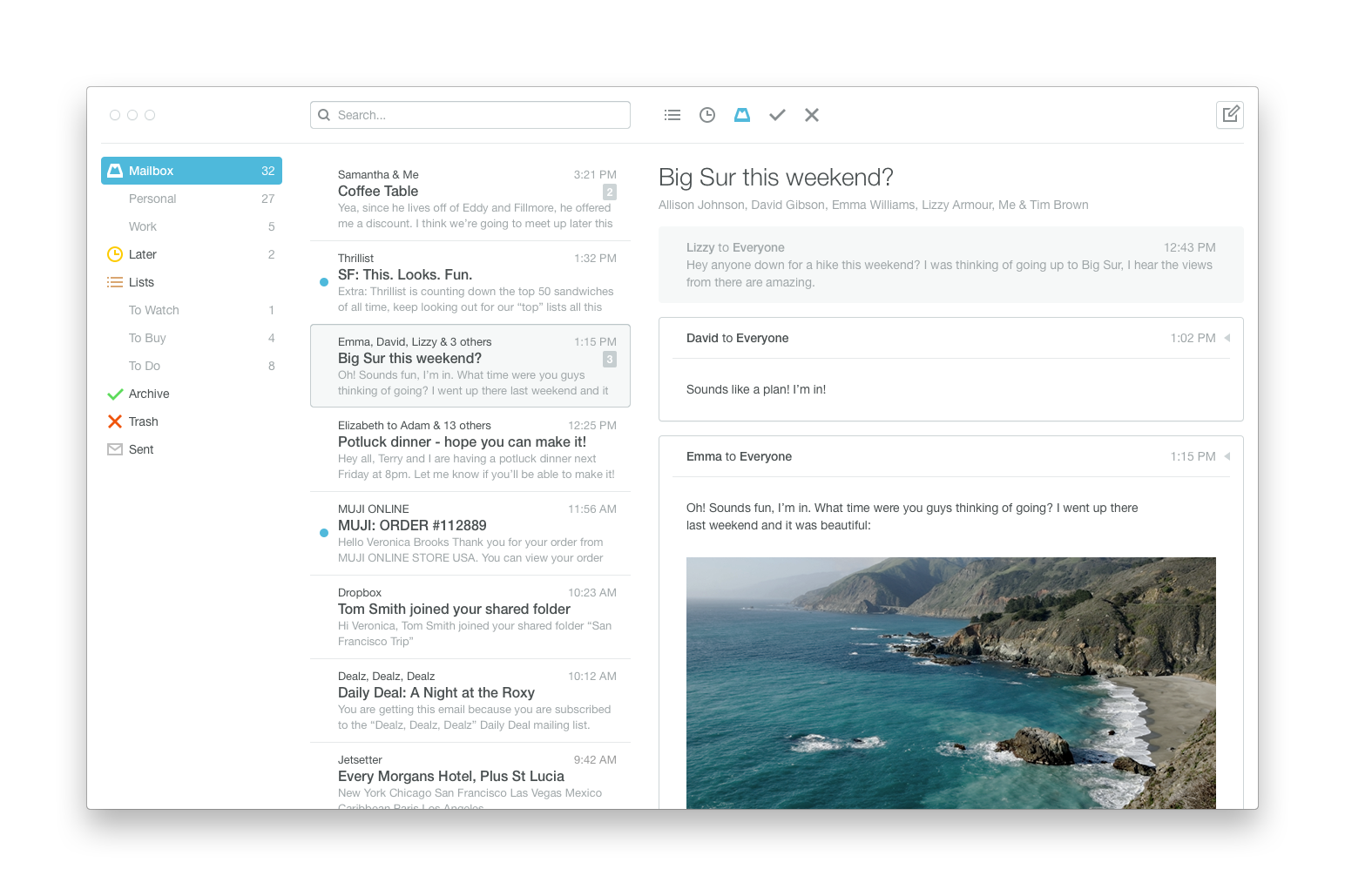The image size is (1345, 896).
Task: Click the Lists icon in top toolbar
Action: click(672, 115)
